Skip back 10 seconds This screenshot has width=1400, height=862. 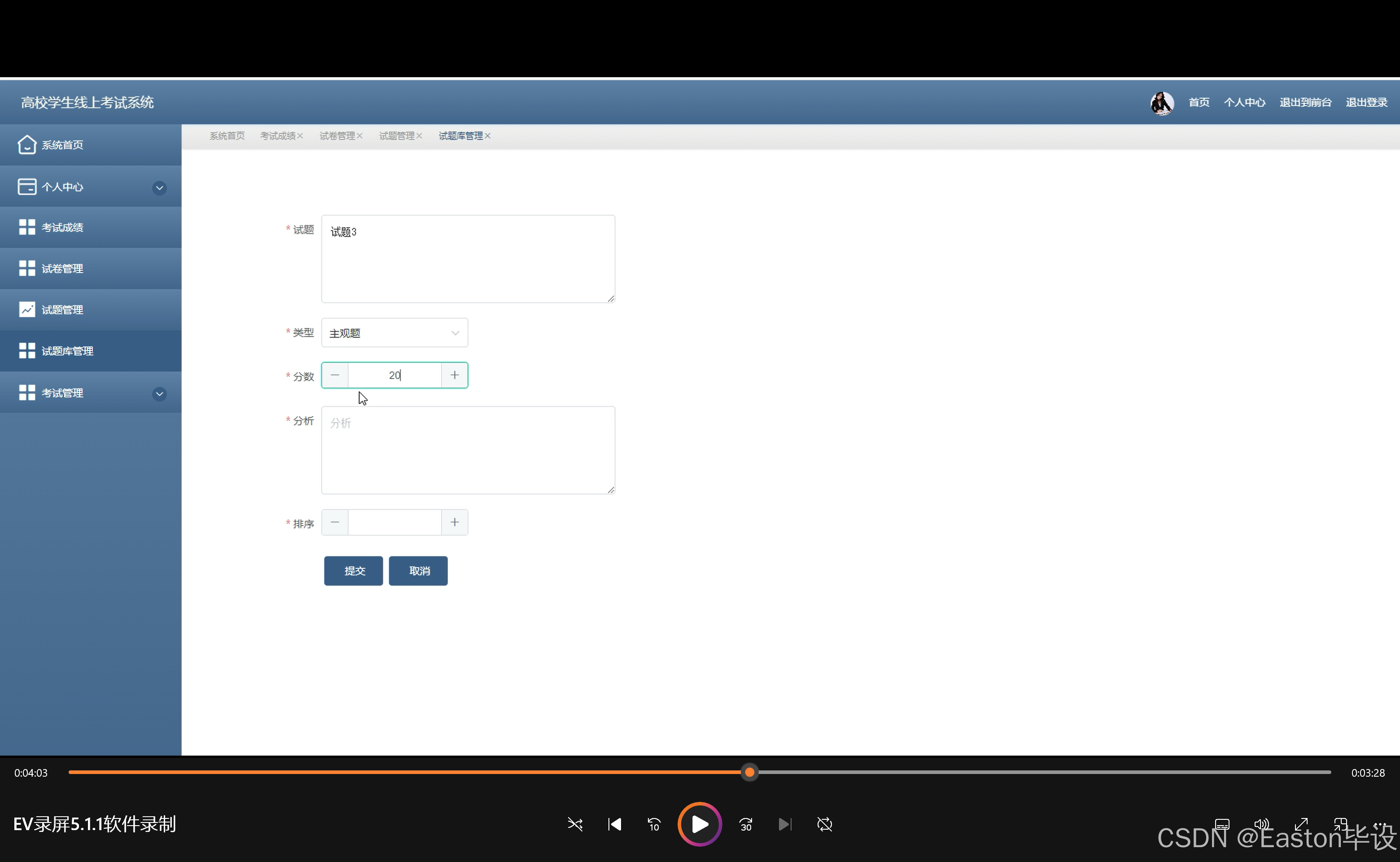[x=654, y=824]
